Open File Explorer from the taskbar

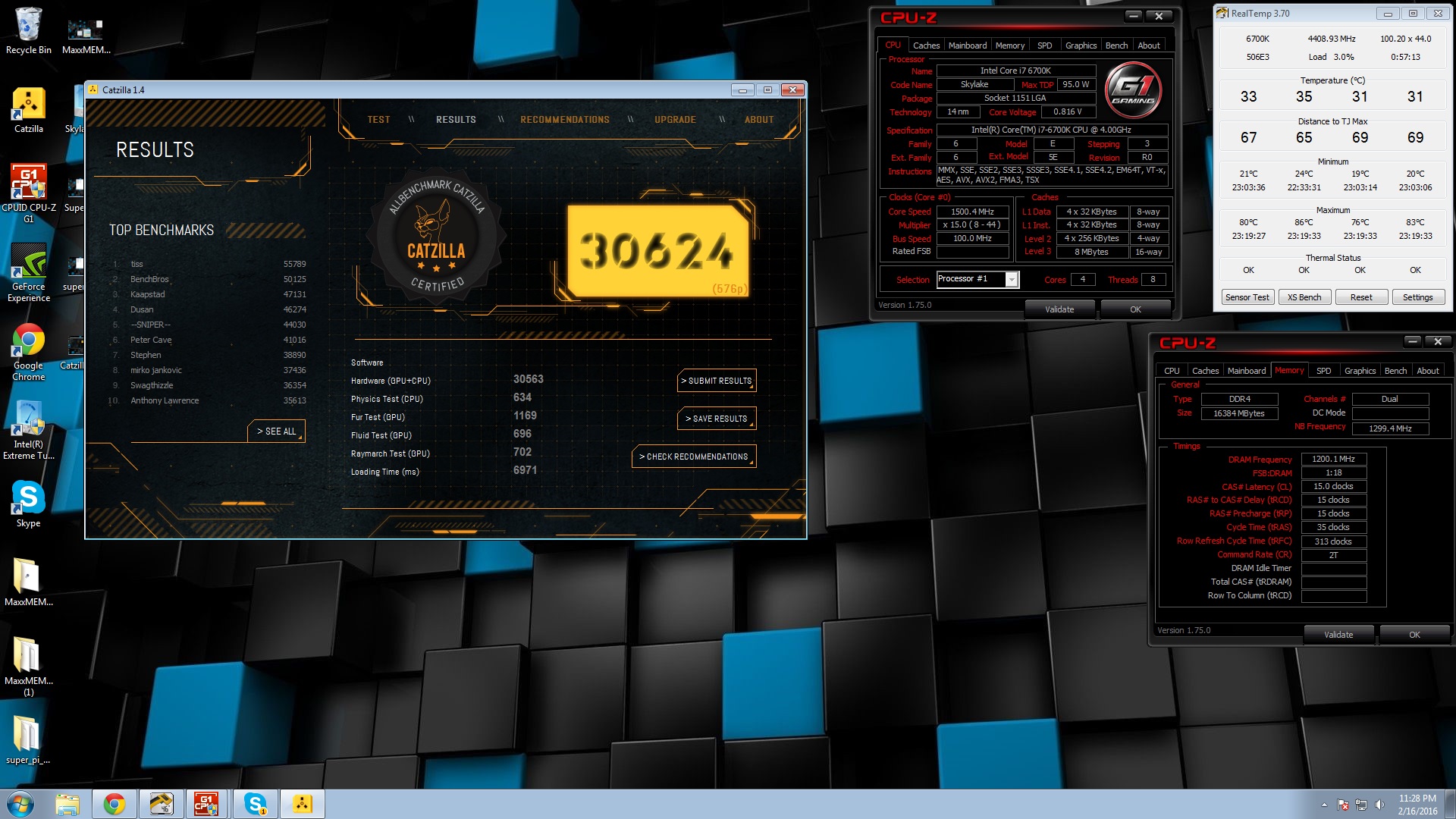pyautogui.click(x=67, y=804)
